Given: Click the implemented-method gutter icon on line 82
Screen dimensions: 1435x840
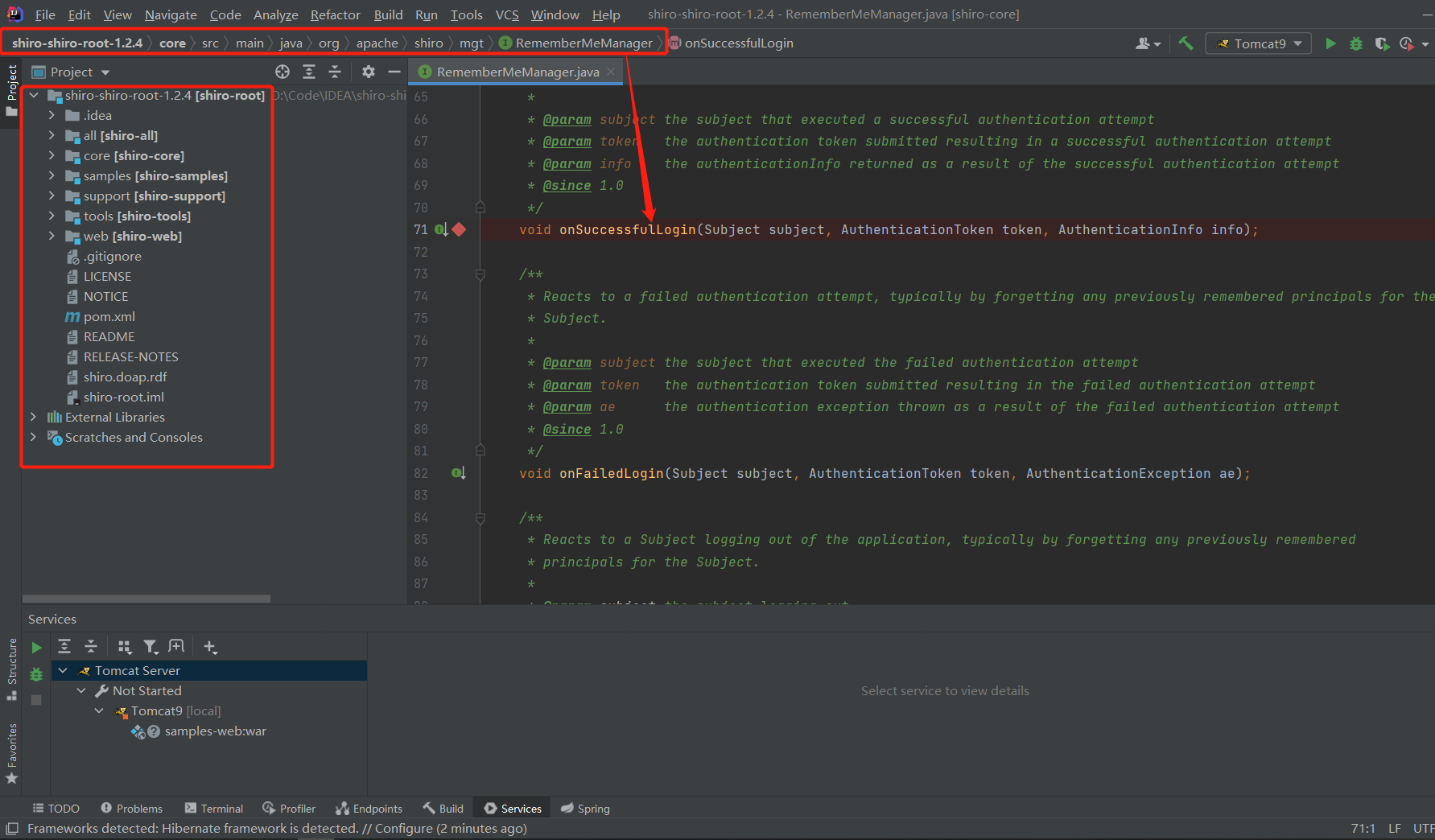Looking at the screenshot, I should 458,473.
